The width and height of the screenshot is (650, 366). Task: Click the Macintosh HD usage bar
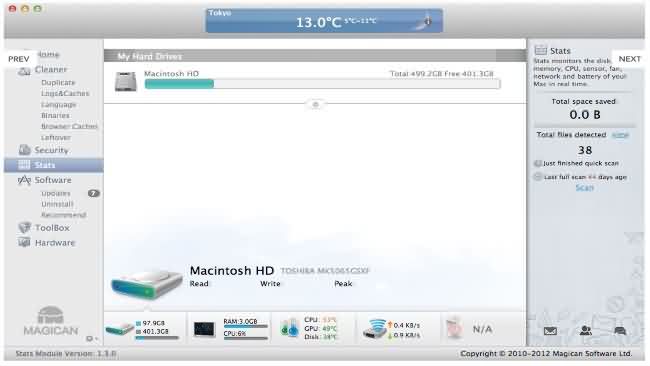click(323, 84)
